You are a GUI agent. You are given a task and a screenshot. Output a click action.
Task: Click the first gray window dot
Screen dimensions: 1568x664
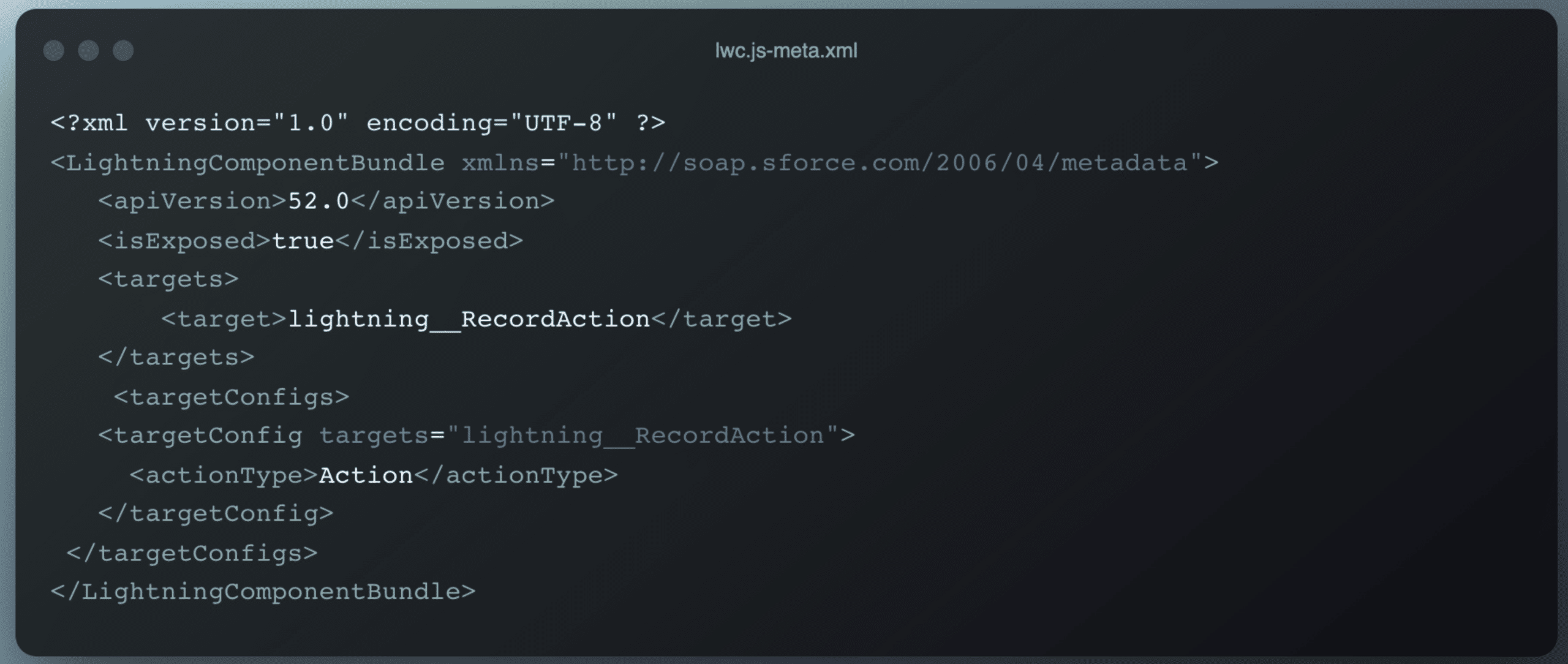(54, 51)
